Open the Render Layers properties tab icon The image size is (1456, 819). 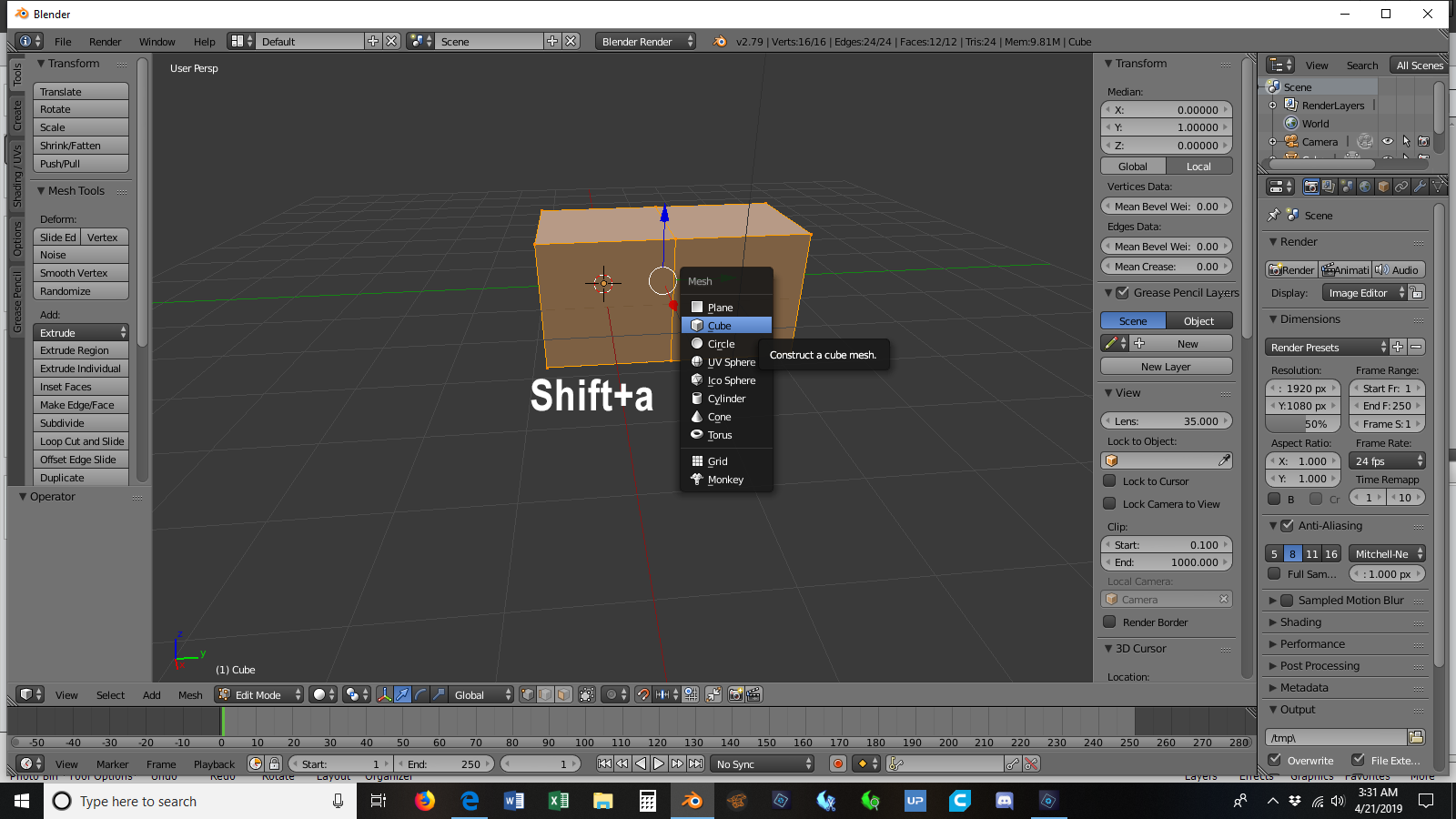pos(1329,187)
